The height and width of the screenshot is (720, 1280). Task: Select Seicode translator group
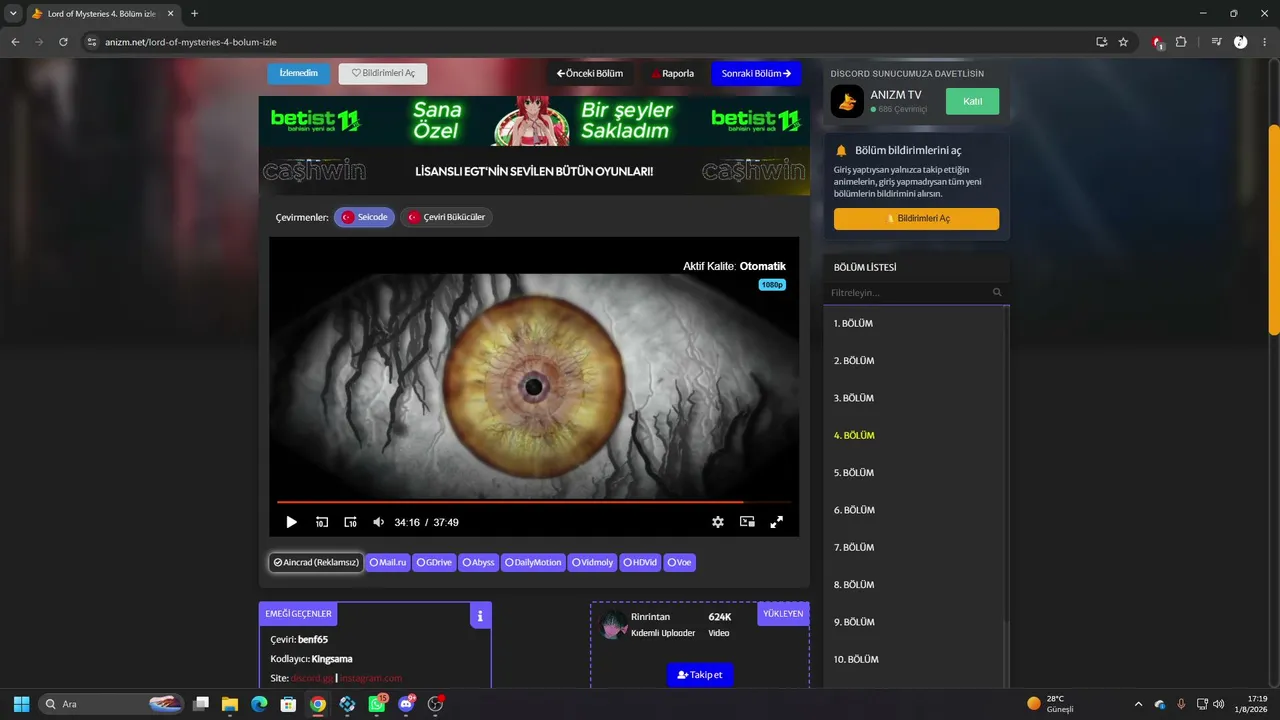(x=364, y=217)
